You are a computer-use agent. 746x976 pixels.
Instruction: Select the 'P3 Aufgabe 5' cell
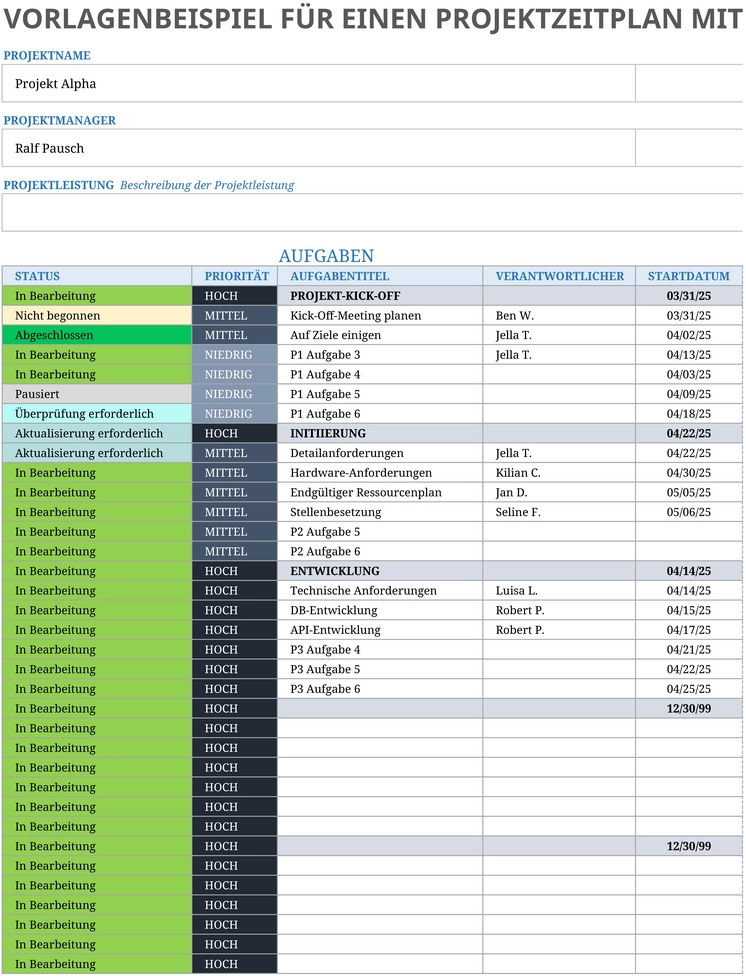pyautogui.click(x=380, y=669)
